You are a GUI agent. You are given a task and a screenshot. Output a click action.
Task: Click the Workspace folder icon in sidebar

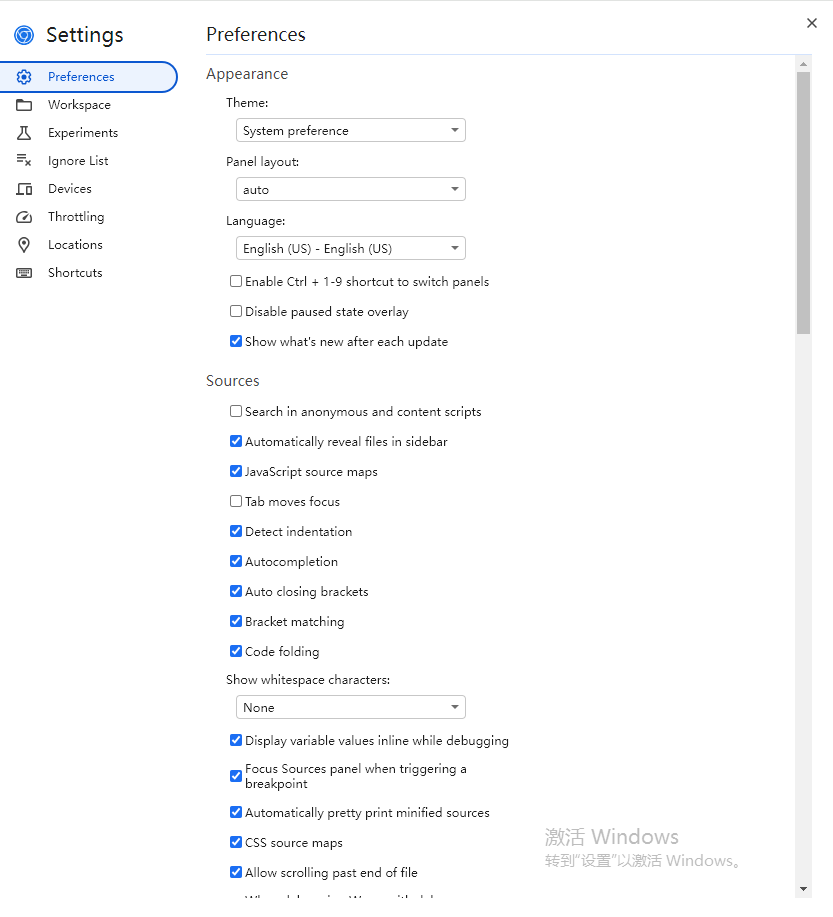(x=24, y=105)
